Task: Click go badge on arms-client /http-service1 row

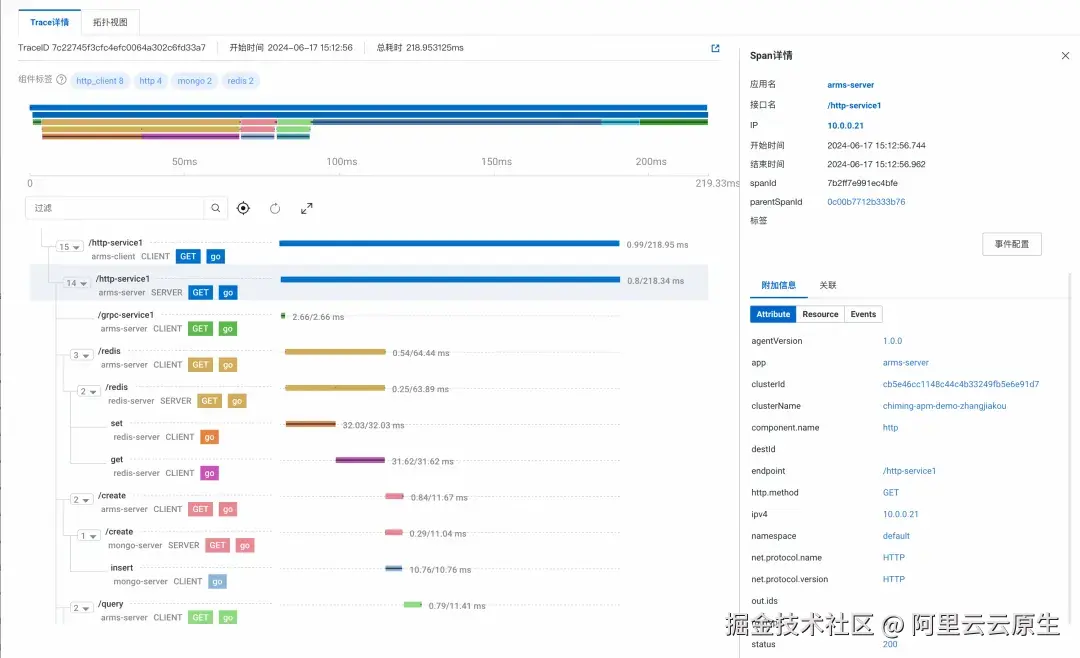Action: [216, 256]
